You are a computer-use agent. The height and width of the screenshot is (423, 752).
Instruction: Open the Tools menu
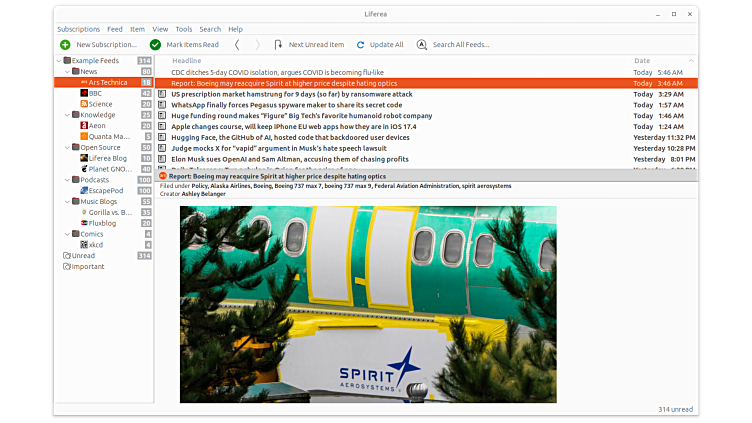183,29
